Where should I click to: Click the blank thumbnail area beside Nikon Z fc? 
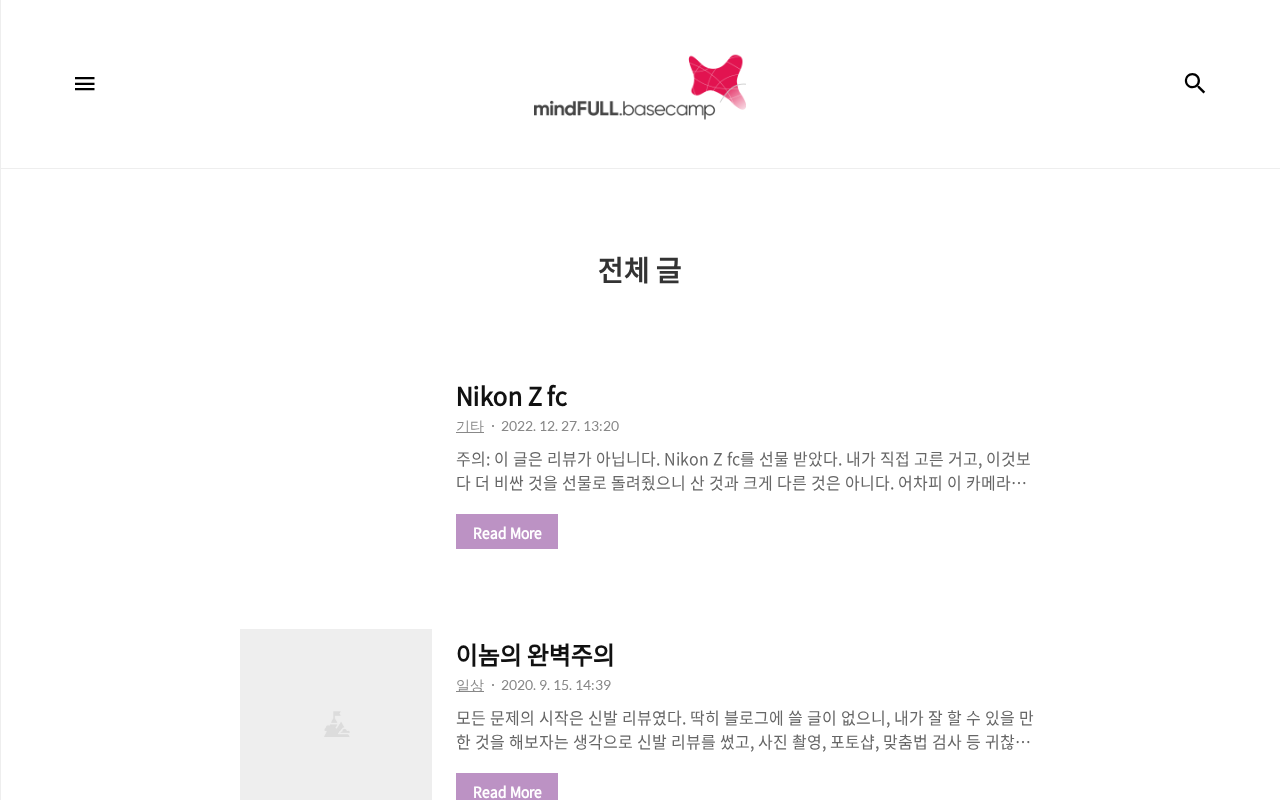(x=336, y=465)
